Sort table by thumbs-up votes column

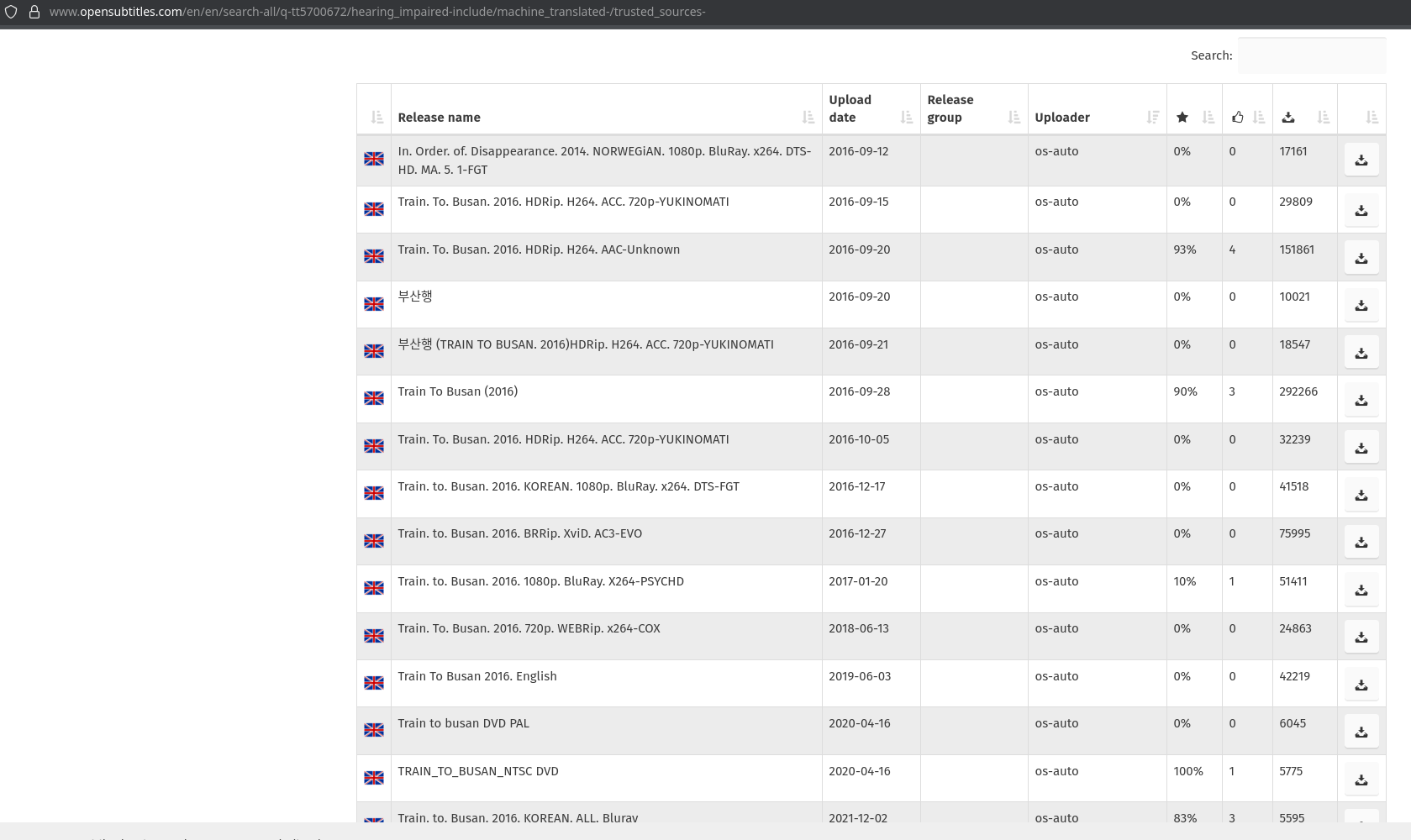point(1247,109)
